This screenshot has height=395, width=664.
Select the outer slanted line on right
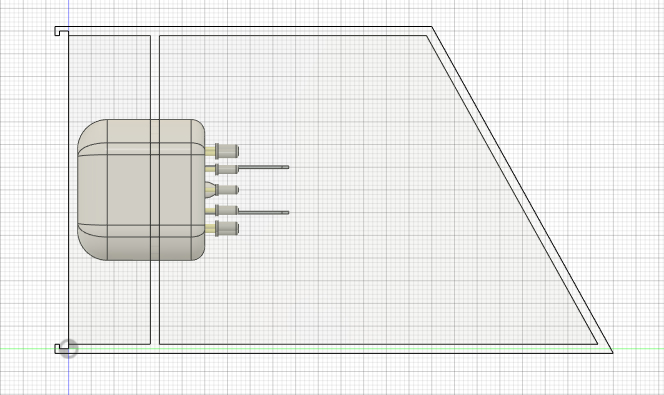coord(522,189)
